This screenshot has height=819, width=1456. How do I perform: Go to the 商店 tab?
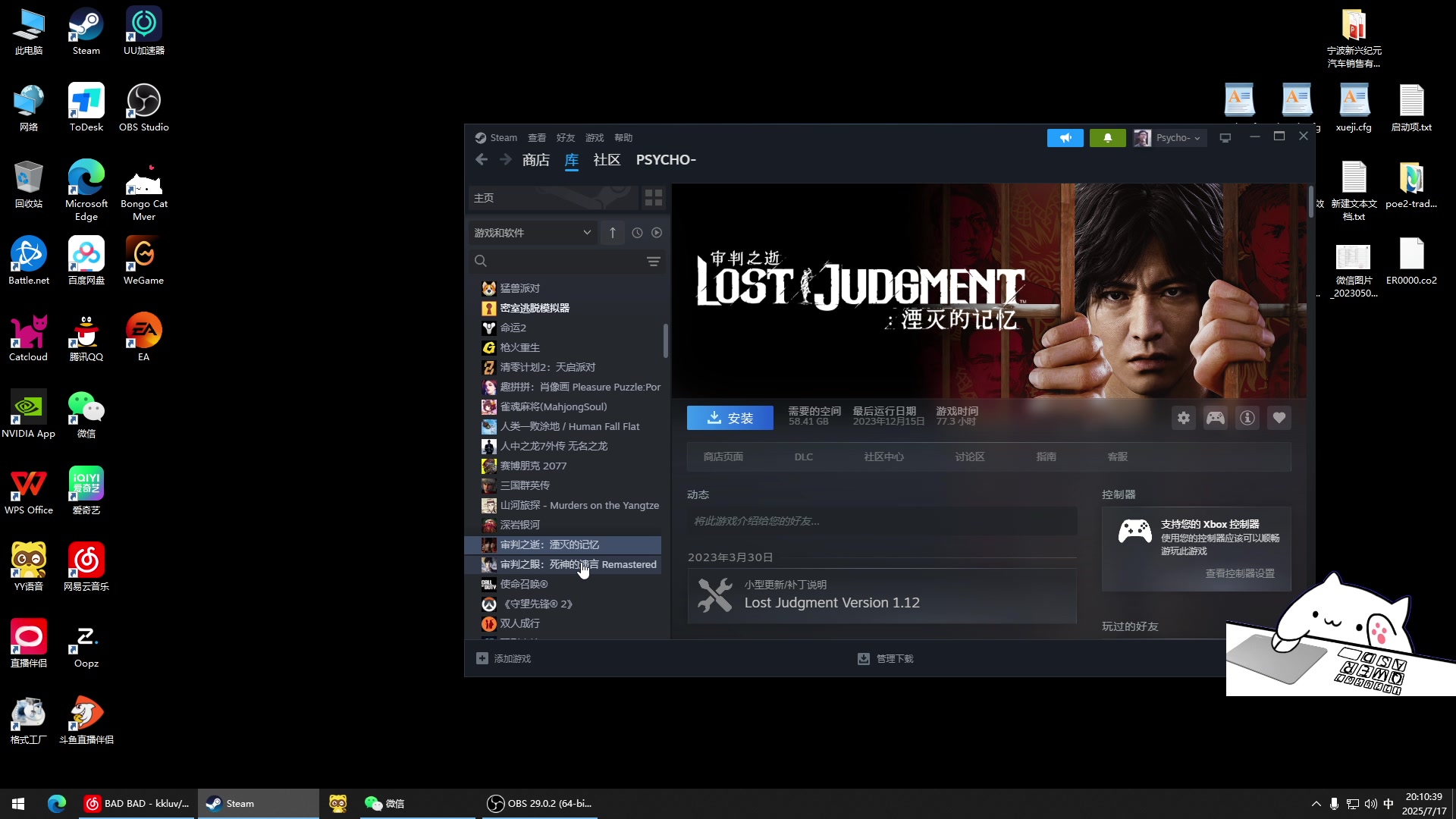tap(536, 160)
